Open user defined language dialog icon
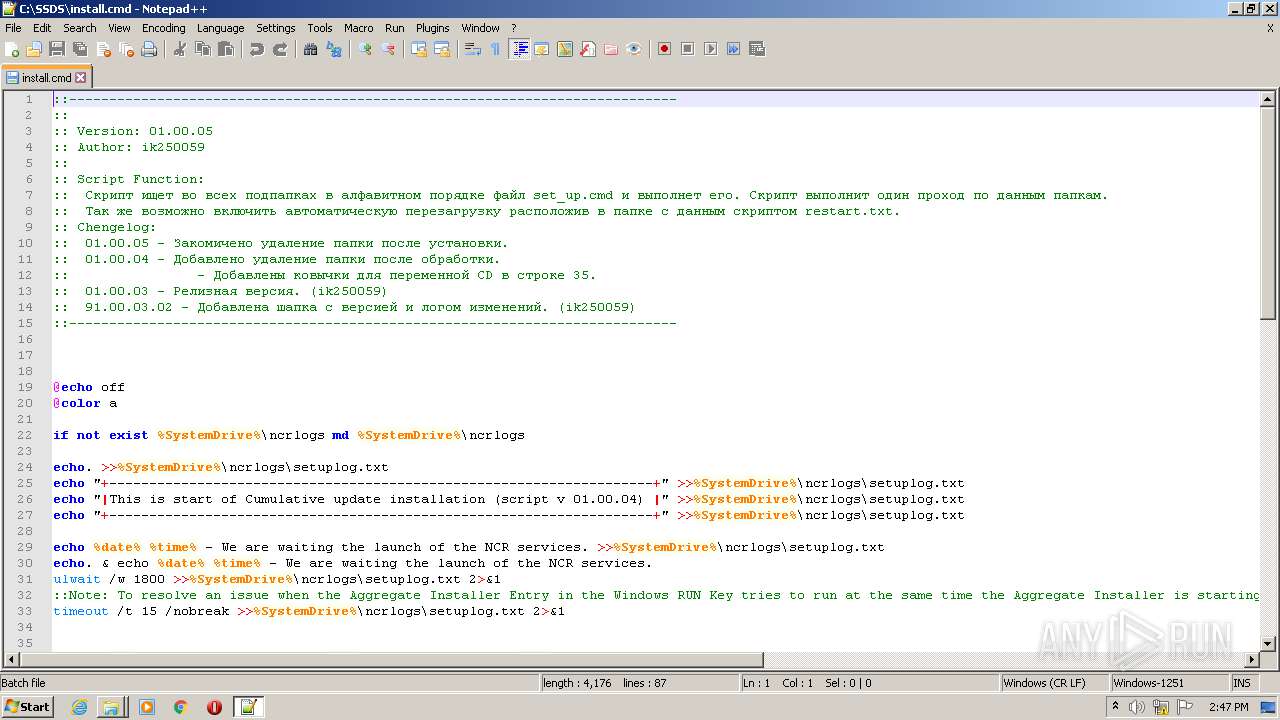 click(542, 49)
